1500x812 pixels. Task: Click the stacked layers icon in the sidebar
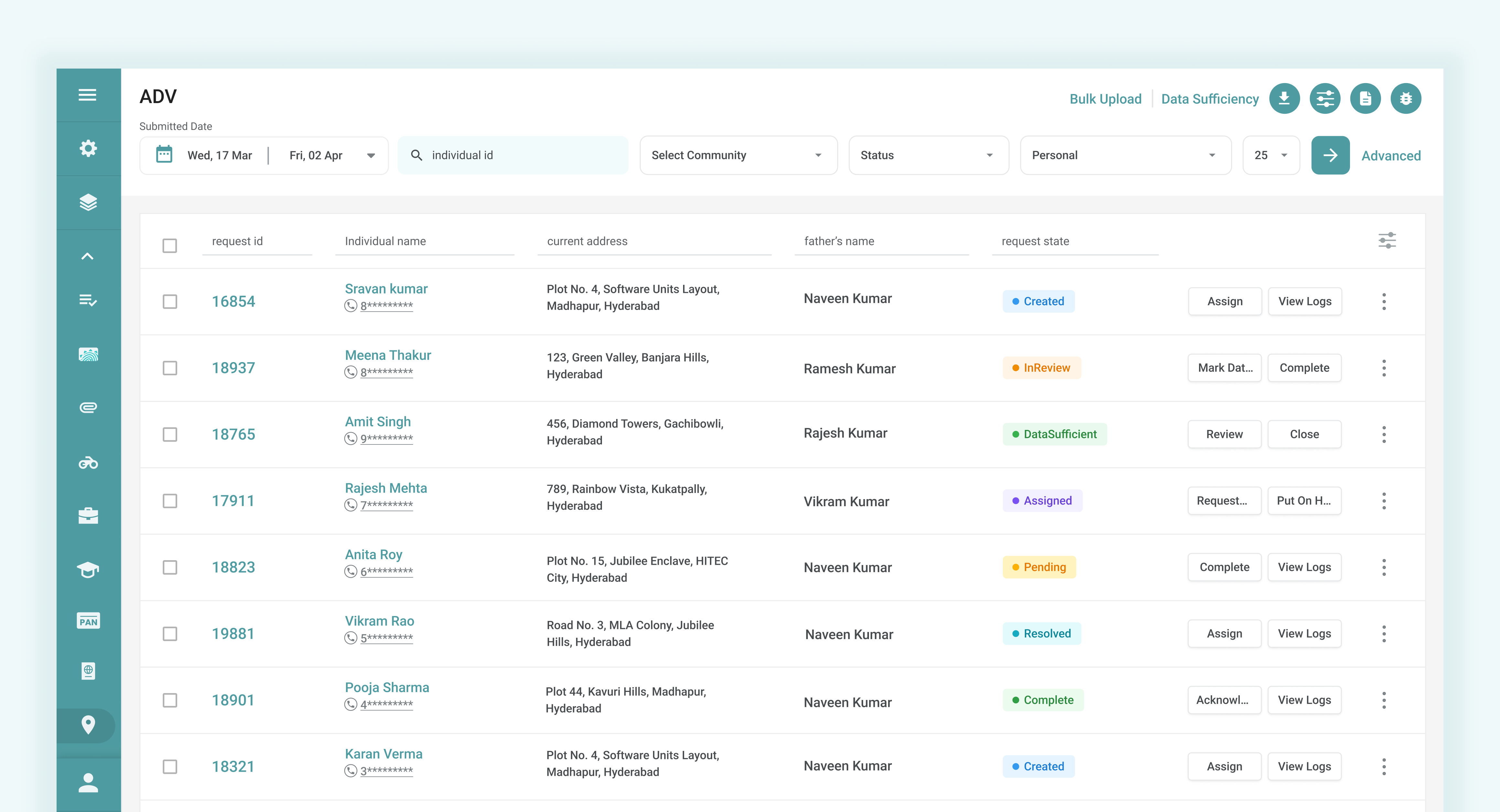point(88,202)
